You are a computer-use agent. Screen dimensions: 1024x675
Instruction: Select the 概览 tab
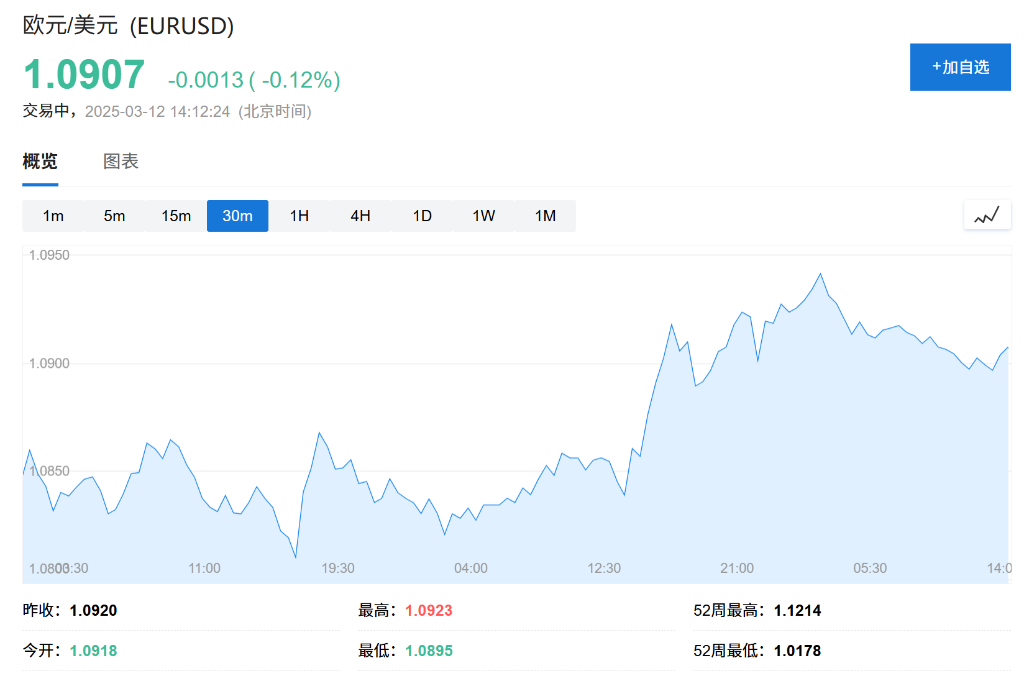pyautogui.click(x=40, y=161)
